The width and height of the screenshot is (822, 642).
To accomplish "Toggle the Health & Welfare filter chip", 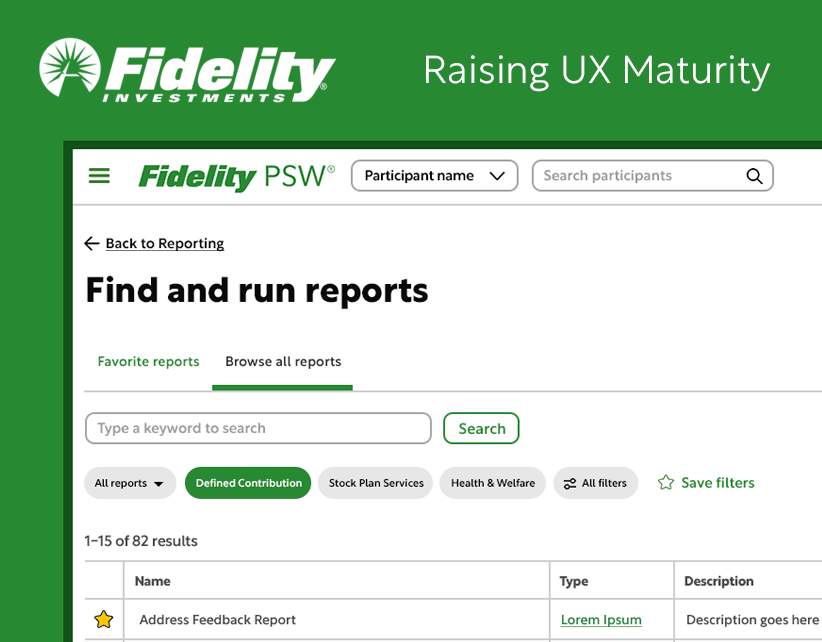I will pyautogui.click(x=493, y=483).
